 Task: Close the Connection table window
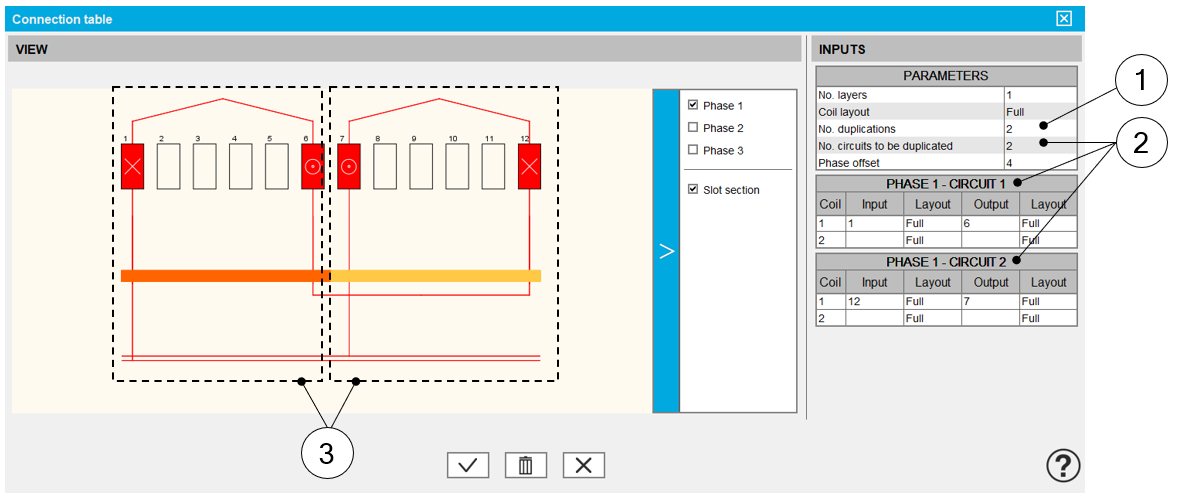[x=1064, y=19]
